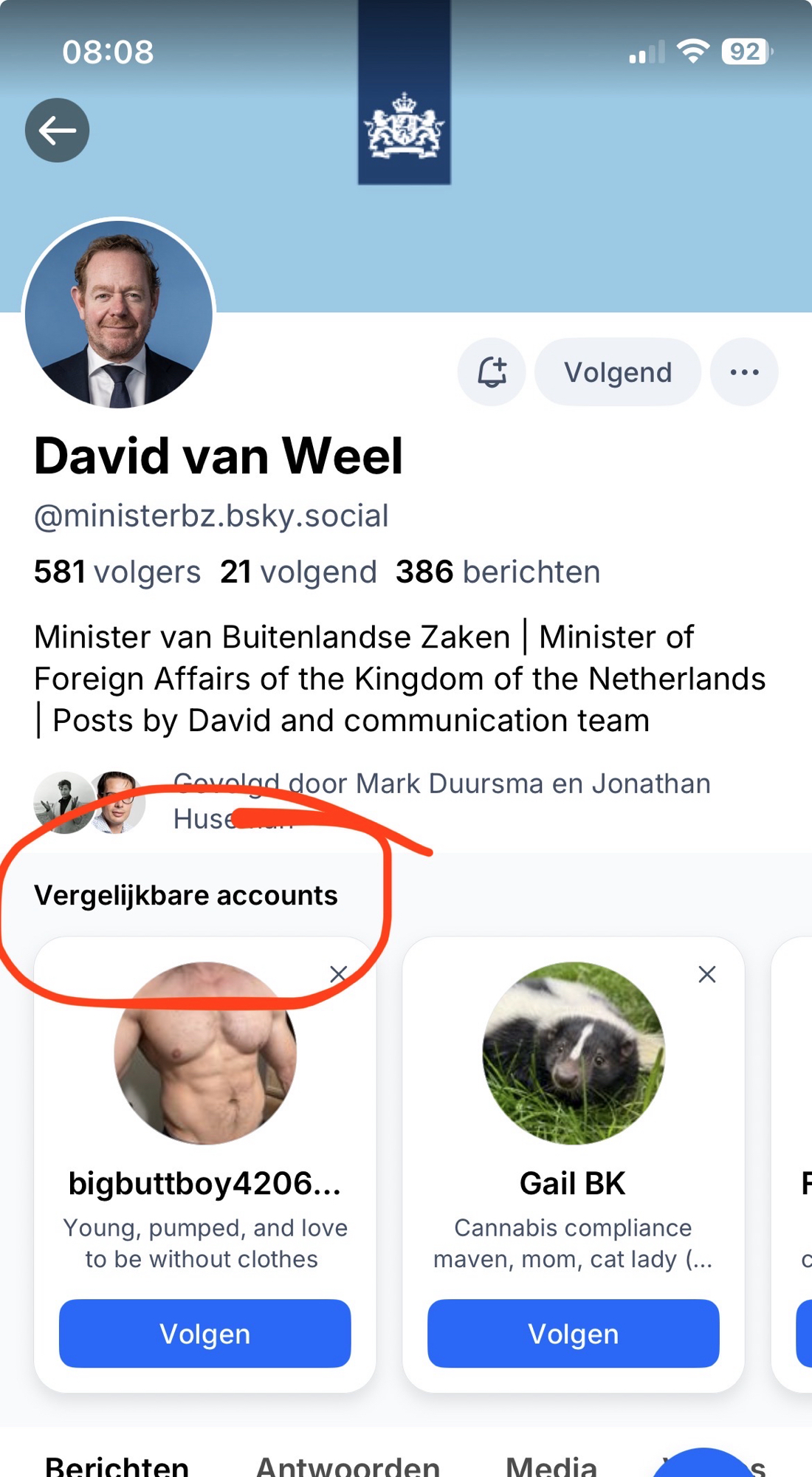Open the Gevolgd door Mark Duursma link

click(x=441, y=784)
